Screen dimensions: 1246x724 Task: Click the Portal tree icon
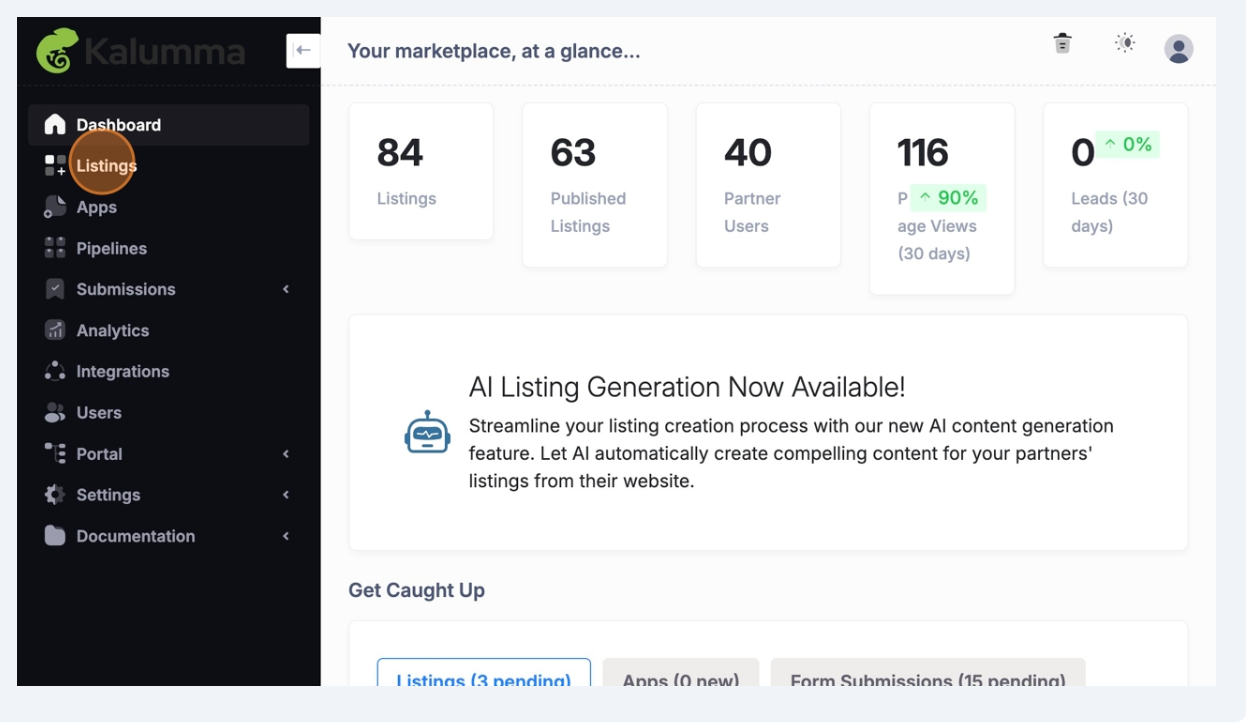(x=55, y=453)
